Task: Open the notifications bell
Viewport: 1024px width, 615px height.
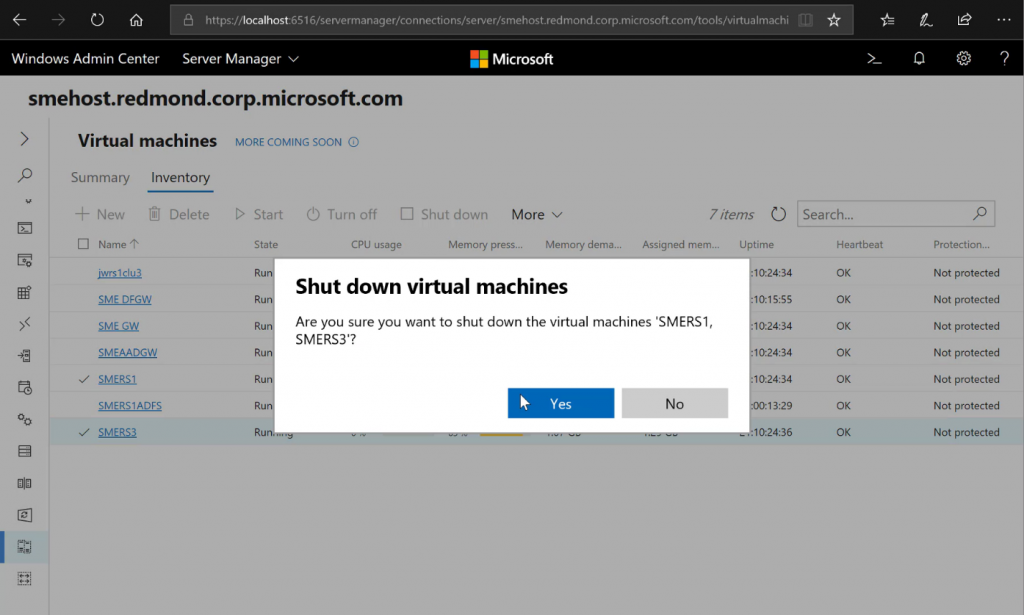Action: pyautogui.click(x=919, y=58)
